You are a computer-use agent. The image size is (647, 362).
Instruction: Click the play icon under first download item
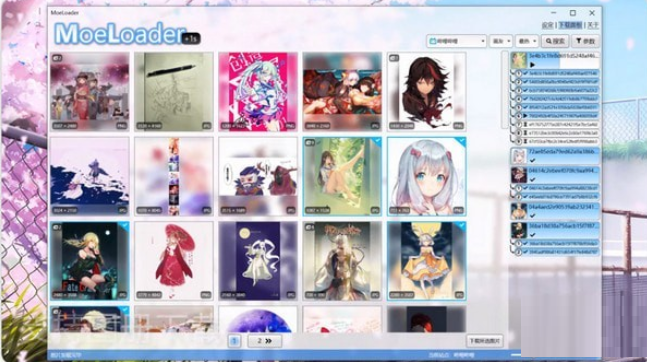(532, 65)
